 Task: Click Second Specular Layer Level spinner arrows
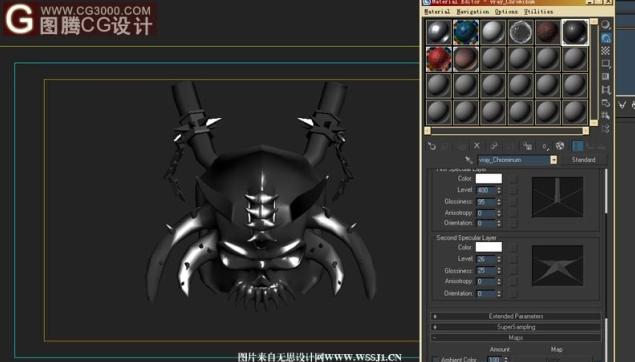[x=499, y=259]
